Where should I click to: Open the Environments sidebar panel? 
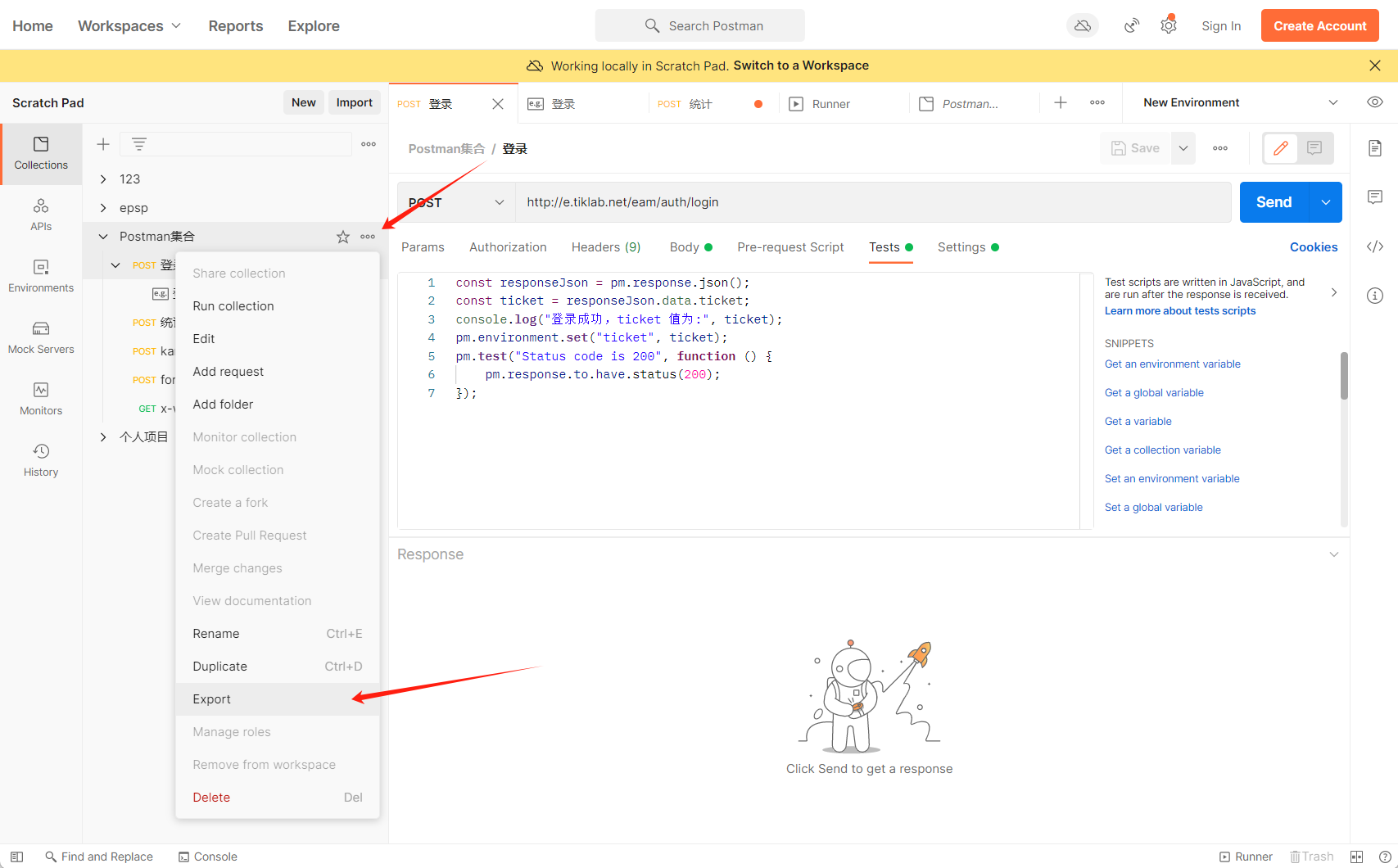point(41,277)
